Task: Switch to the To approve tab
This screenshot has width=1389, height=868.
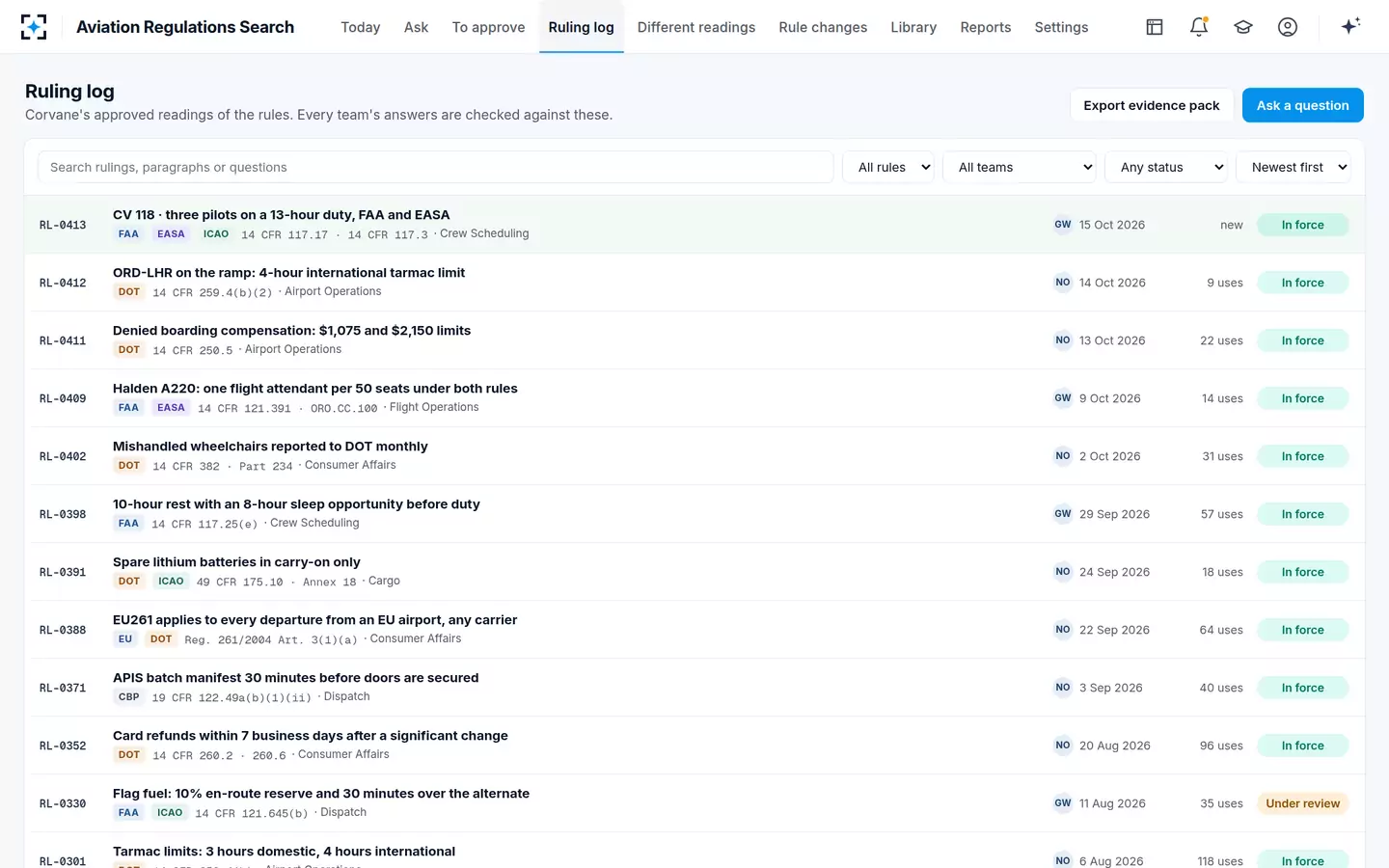Action: (489, 27)
